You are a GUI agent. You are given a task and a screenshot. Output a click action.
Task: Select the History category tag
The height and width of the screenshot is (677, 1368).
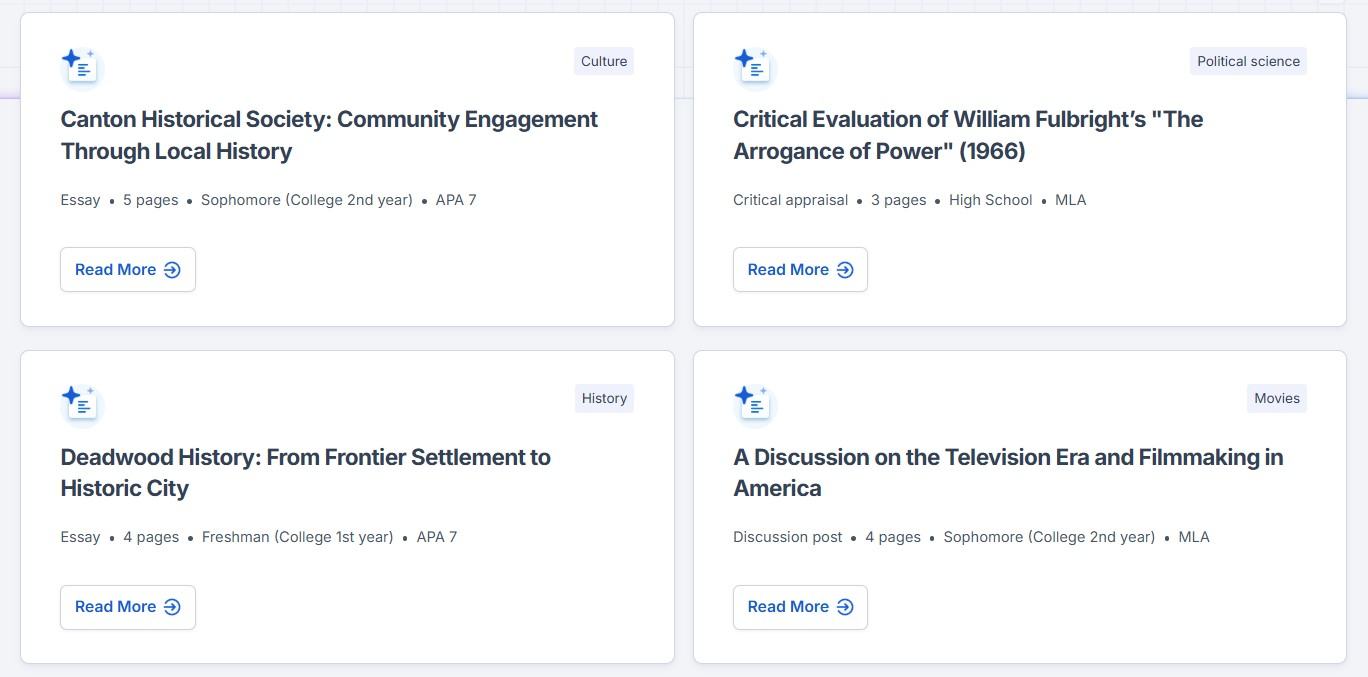pos(604,398)
